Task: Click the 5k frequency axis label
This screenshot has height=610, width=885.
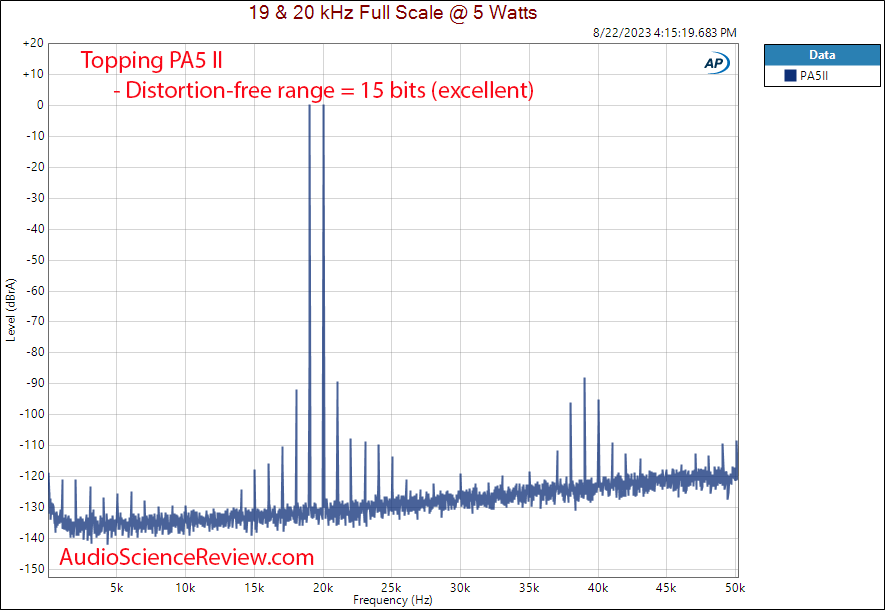Action: 116,588
